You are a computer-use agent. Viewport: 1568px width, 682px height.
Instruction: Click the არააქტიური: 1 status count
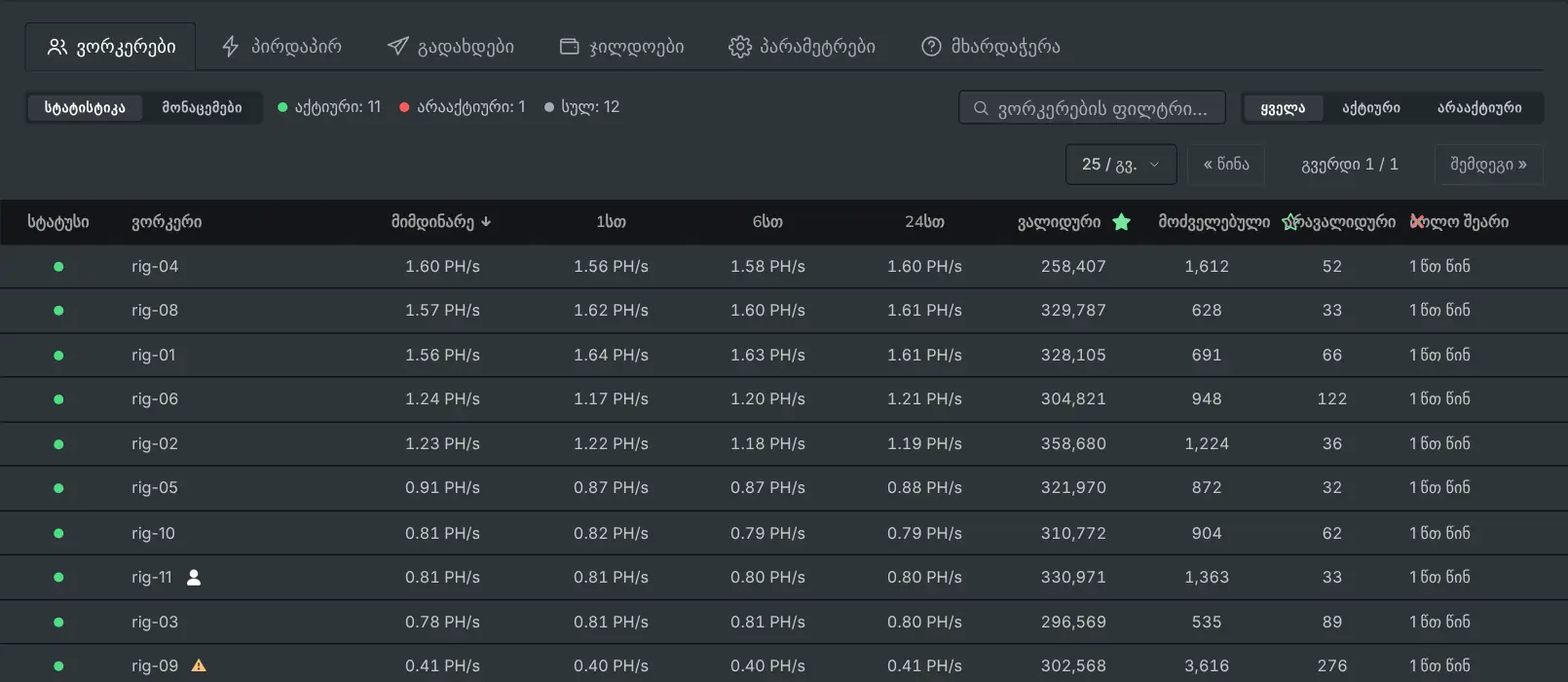pos(462,107)
